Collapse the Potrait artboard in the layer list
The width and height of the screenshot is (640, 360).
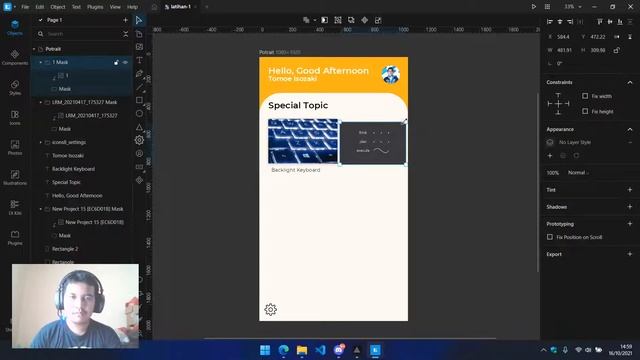[x=34, y=49]
